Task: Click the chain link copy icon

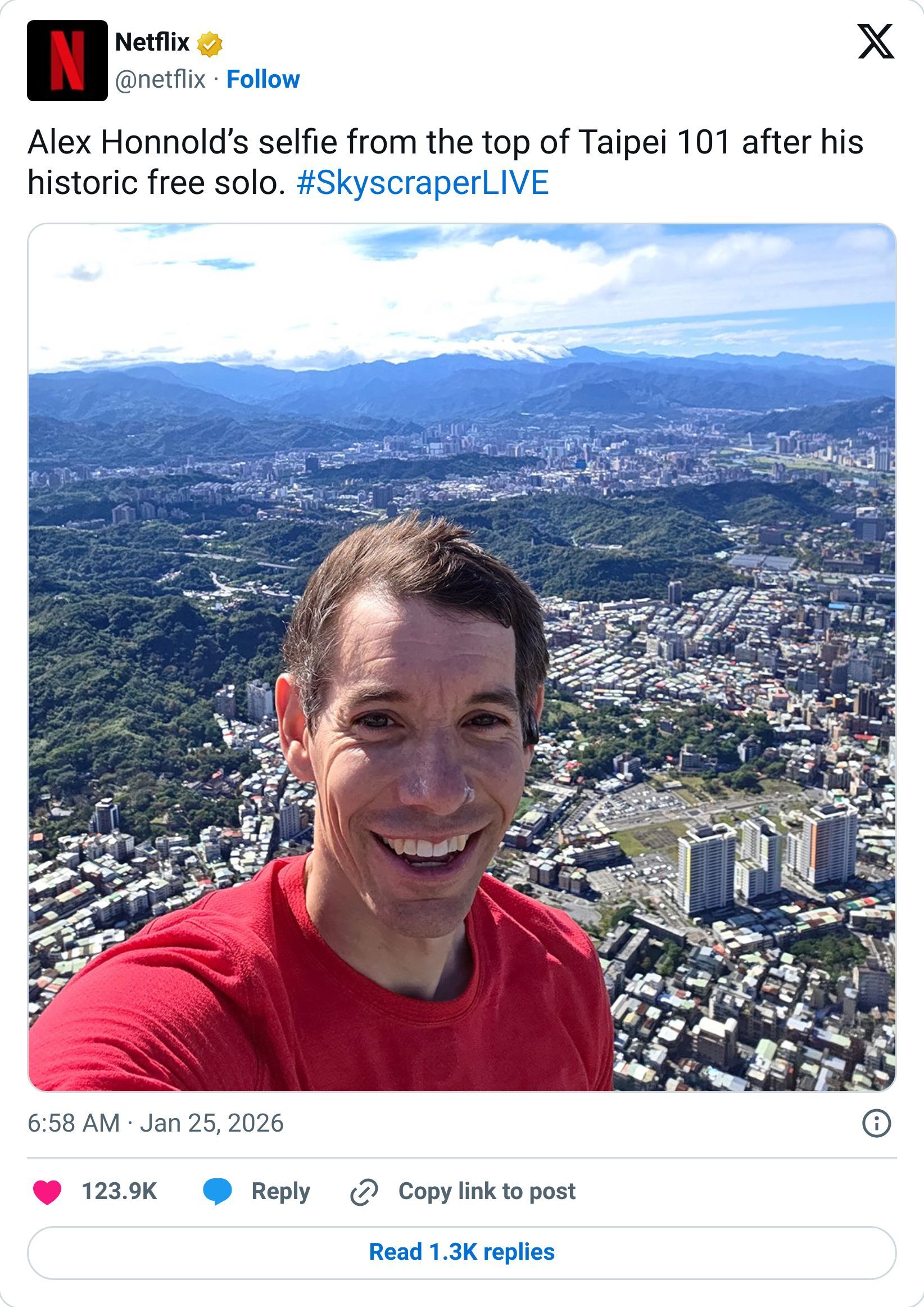Action: (364, 1192)
